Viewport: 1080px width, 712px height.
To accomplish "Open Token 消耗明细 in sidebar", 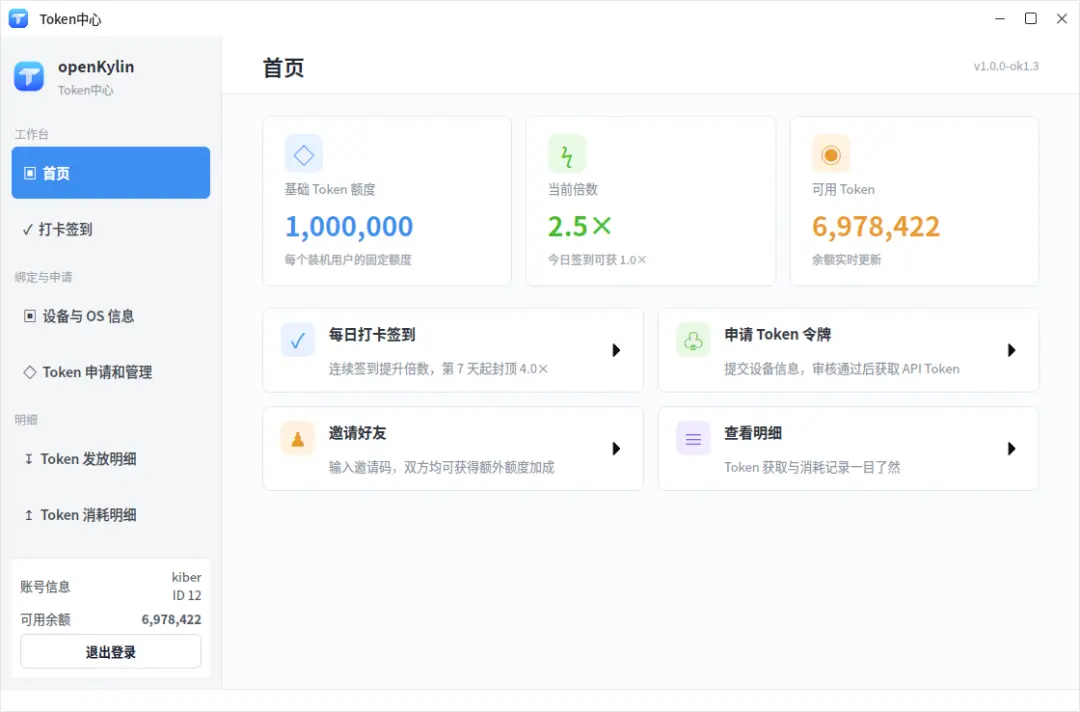I will [x=111, y=514].
